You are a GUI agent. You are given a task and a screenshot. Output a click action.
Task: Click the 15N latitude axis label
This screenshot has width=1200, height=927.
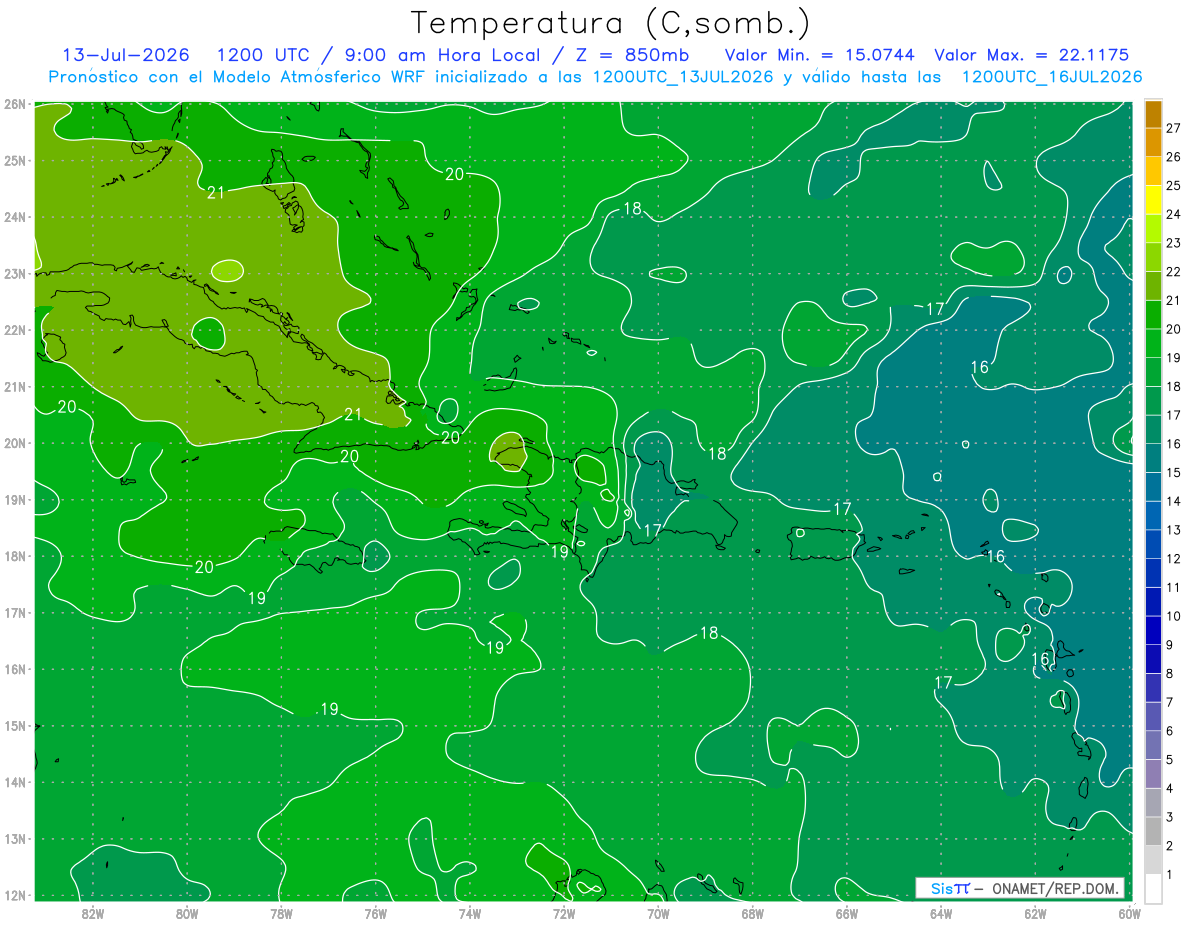click(x=14, y=725)
